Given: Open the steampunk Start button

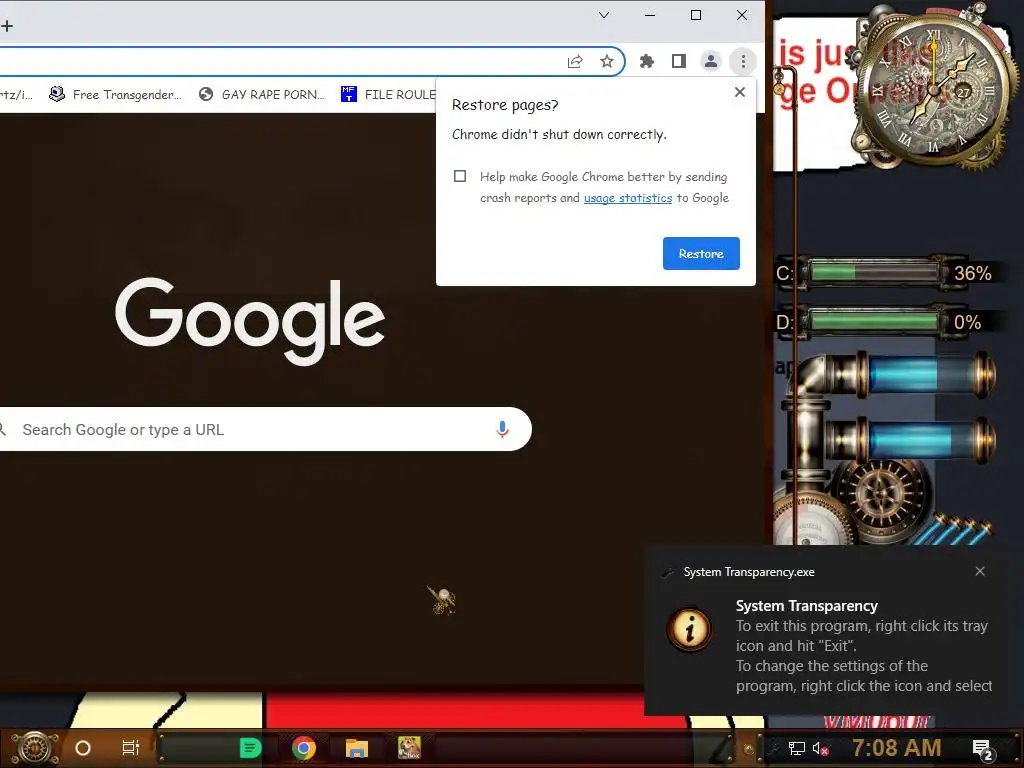Looking at the screenshot, I should tap(35, 748).
